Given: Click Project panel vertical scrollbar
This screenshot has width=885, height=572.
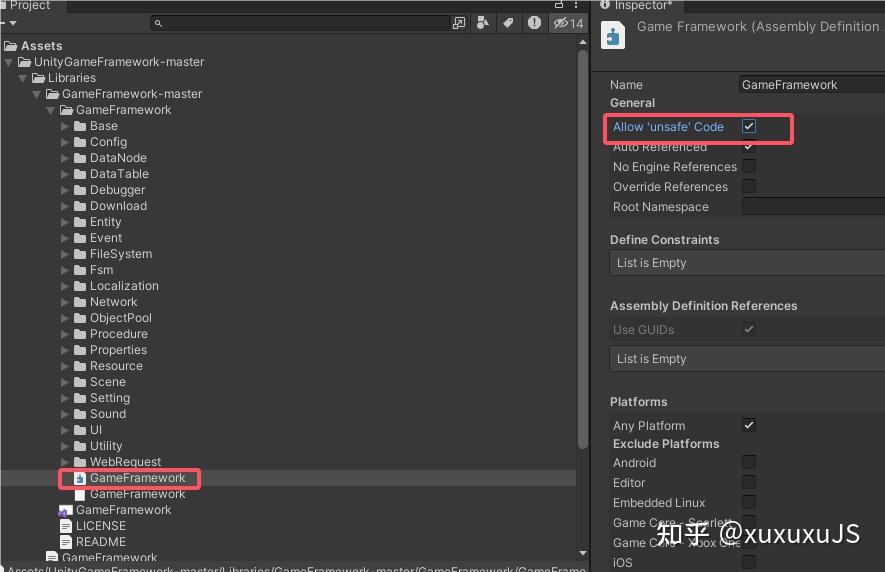Looking at the screenshot, I should click(x=583, y=248).
